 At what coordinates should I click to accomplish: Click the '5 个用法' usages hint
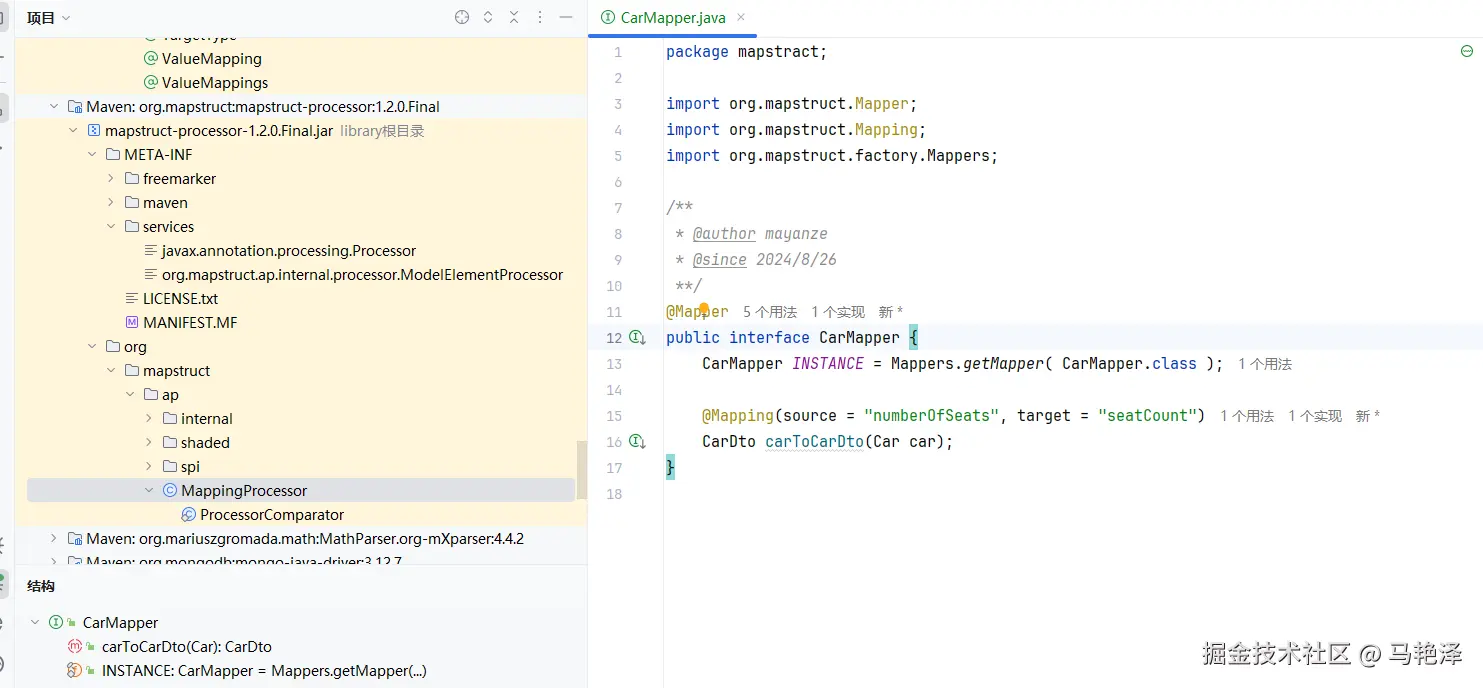click(769, 312)
